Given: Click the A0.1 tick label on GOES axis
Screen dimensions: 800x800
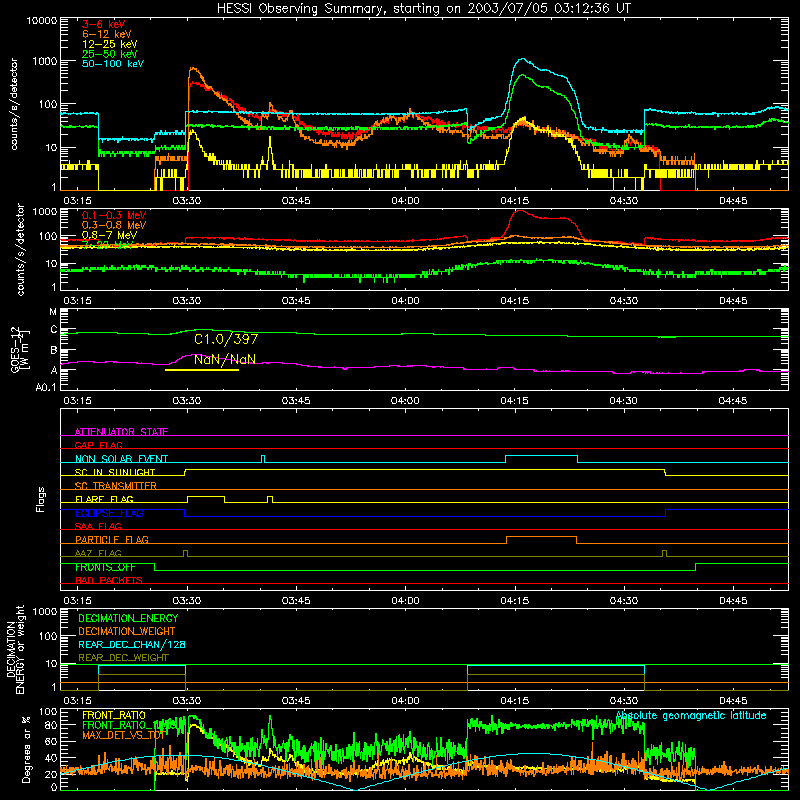Looking at the screenshot, I should point(46,388).
